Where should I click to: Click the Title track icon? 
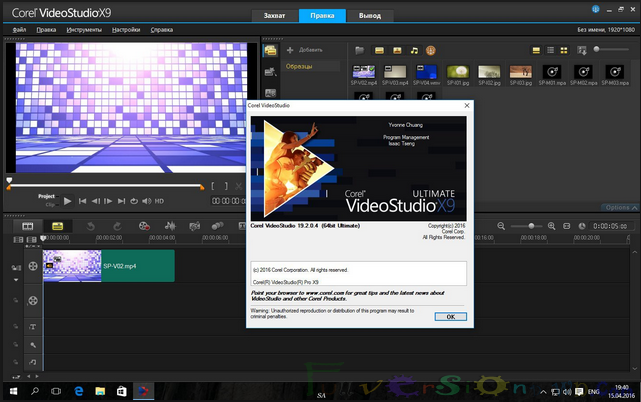(33, 327)
